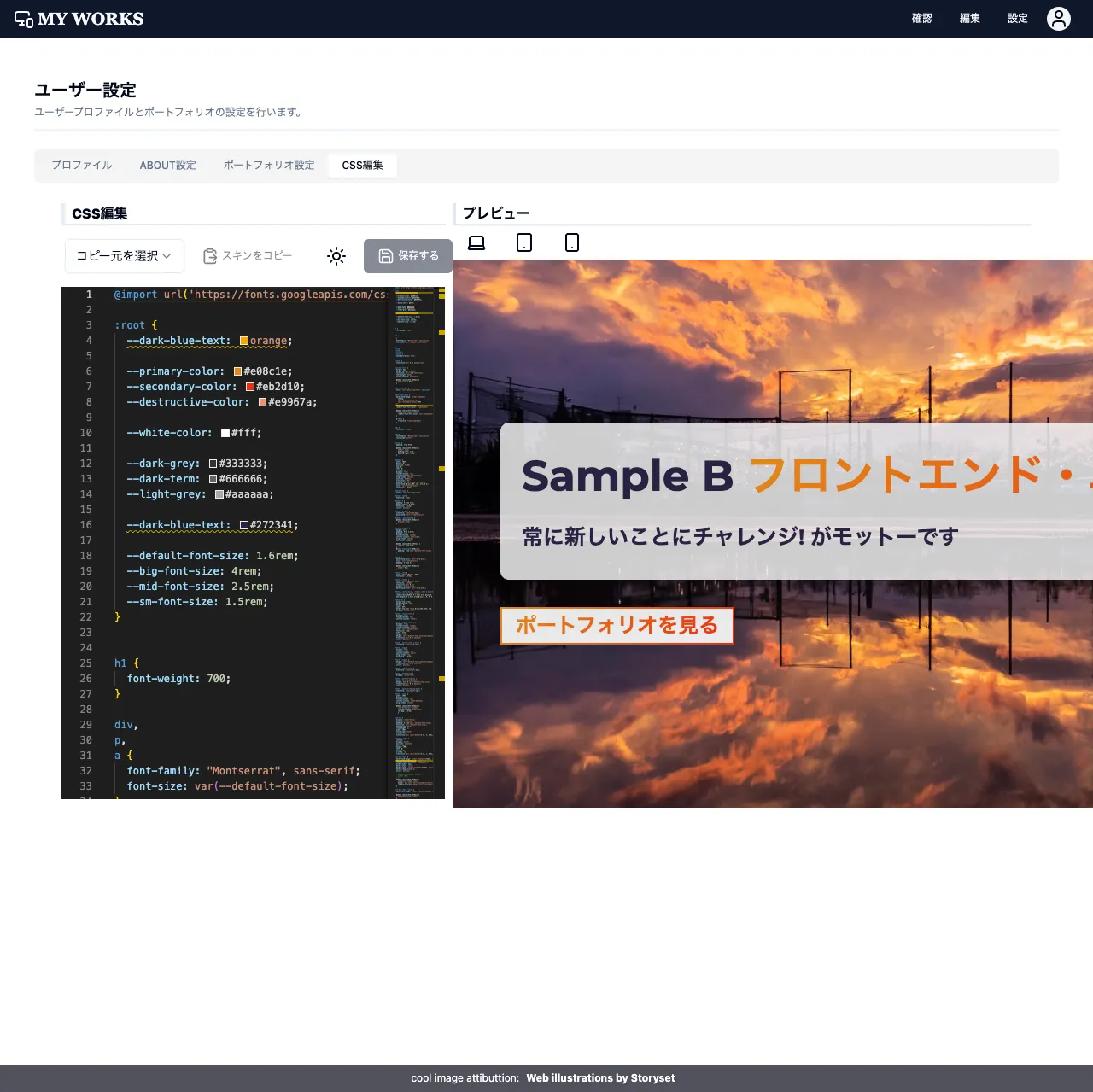
Task: Open the 設定 menu item
Action: point(1017,18)
